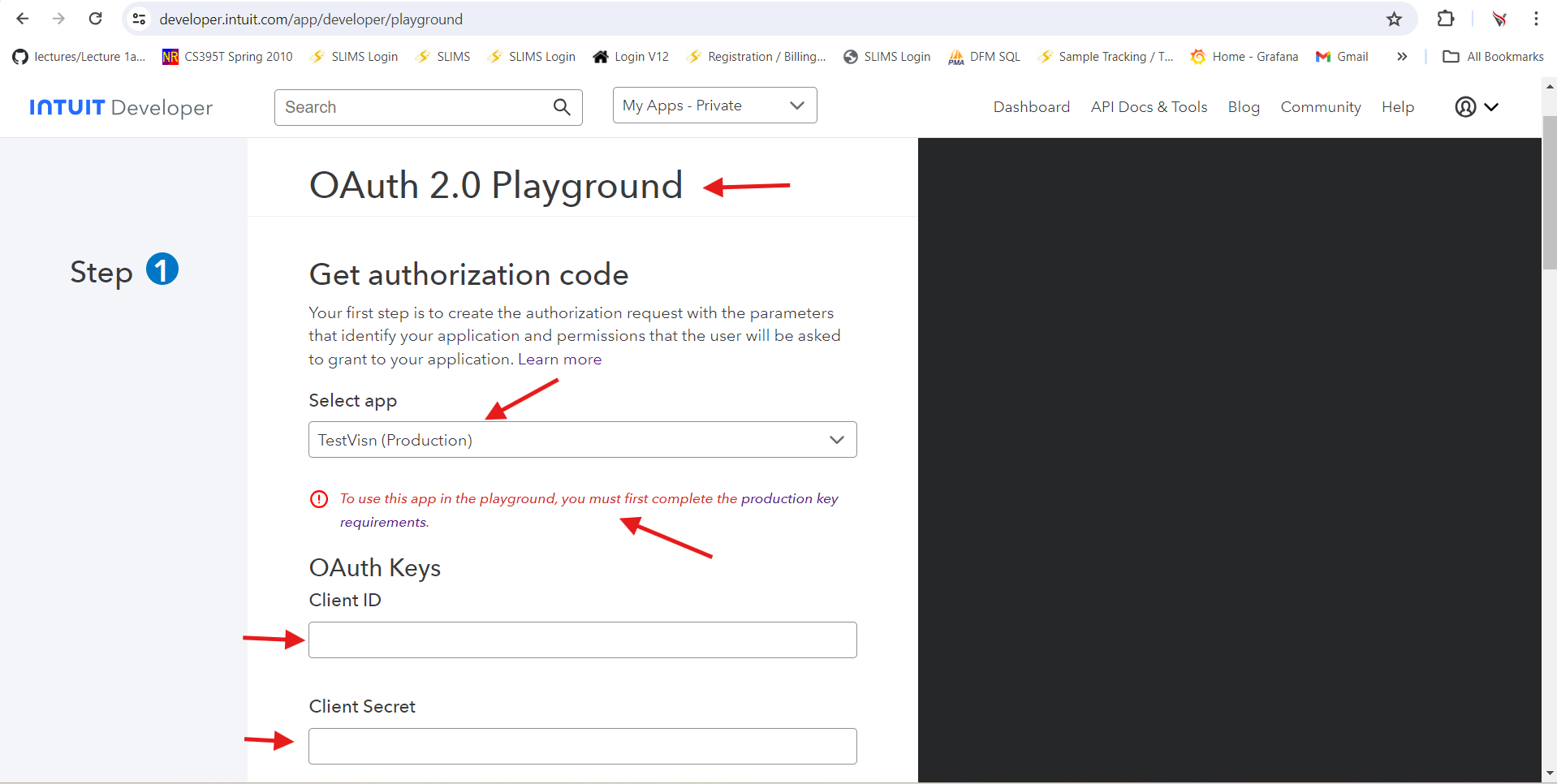Click the Intuit Developer logo

[121, 107]
